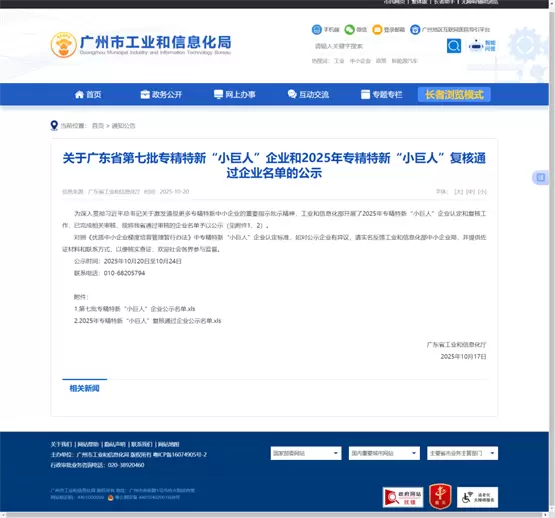The height and width of the screenshot is (518, 555).
Task: Open the 手机版 mobile version icon
Action: pyautogui.click(x=316, y=29)
